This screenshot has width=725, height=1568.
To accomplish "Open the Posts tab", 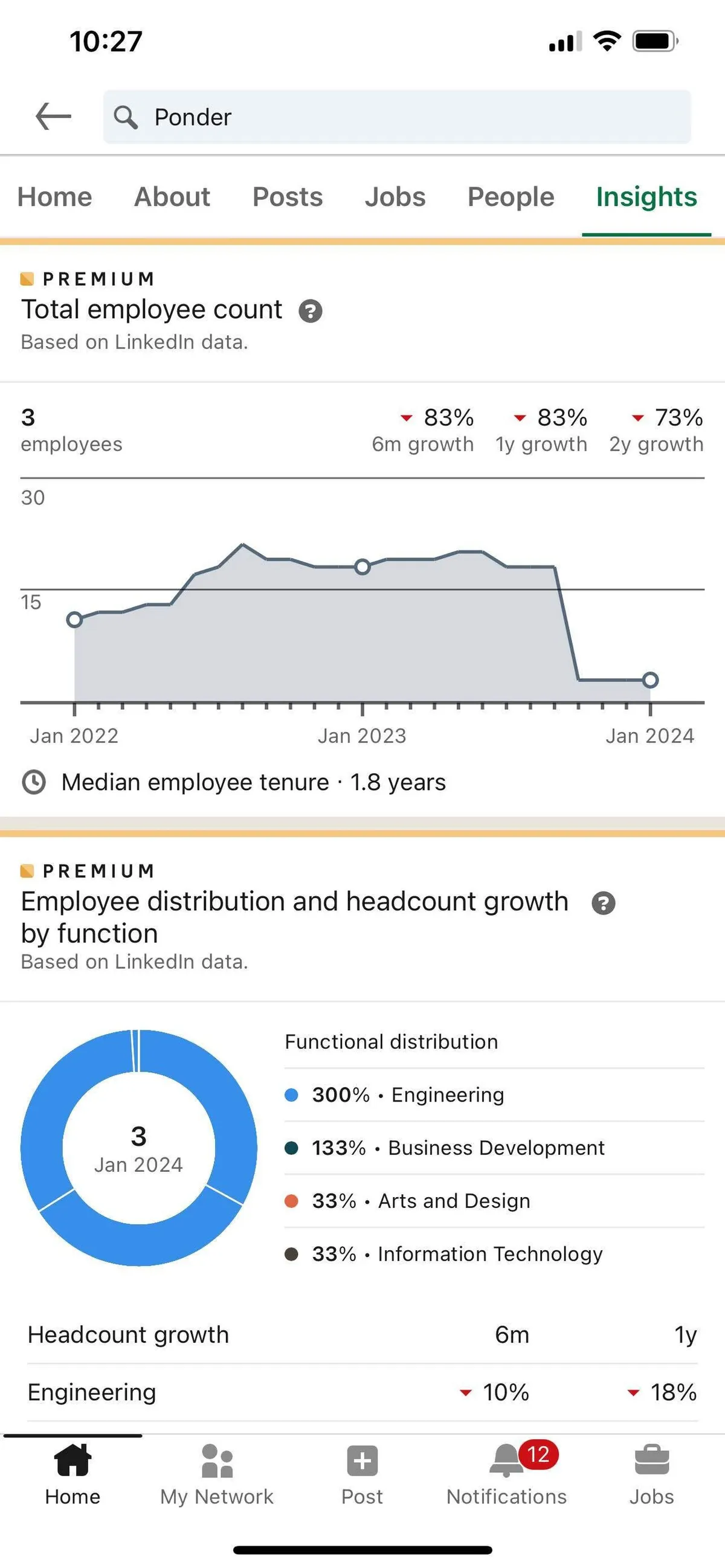I will (x=288, y=197).
